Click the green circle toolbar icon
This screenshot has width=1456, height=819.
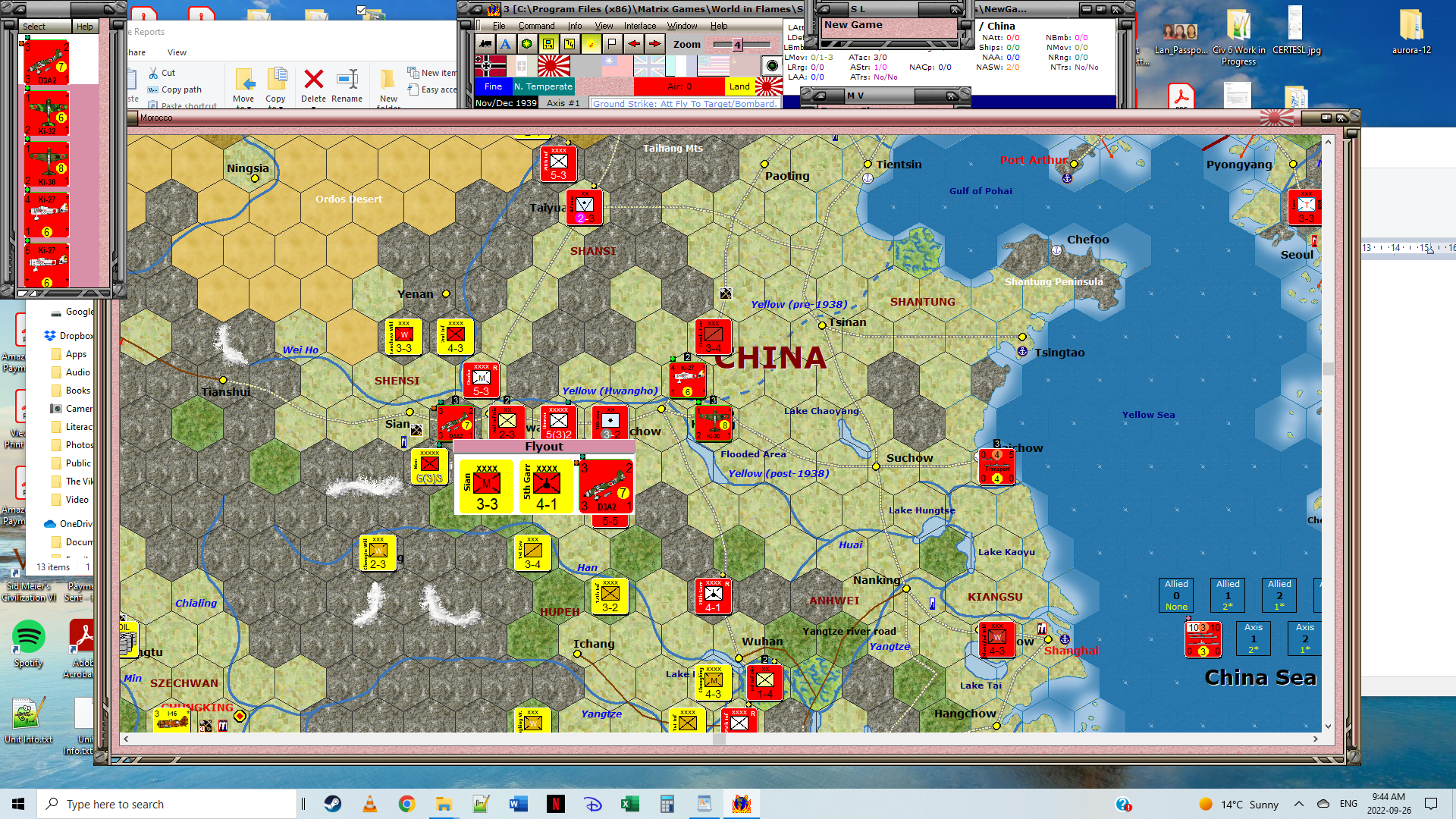pos(526,44)
